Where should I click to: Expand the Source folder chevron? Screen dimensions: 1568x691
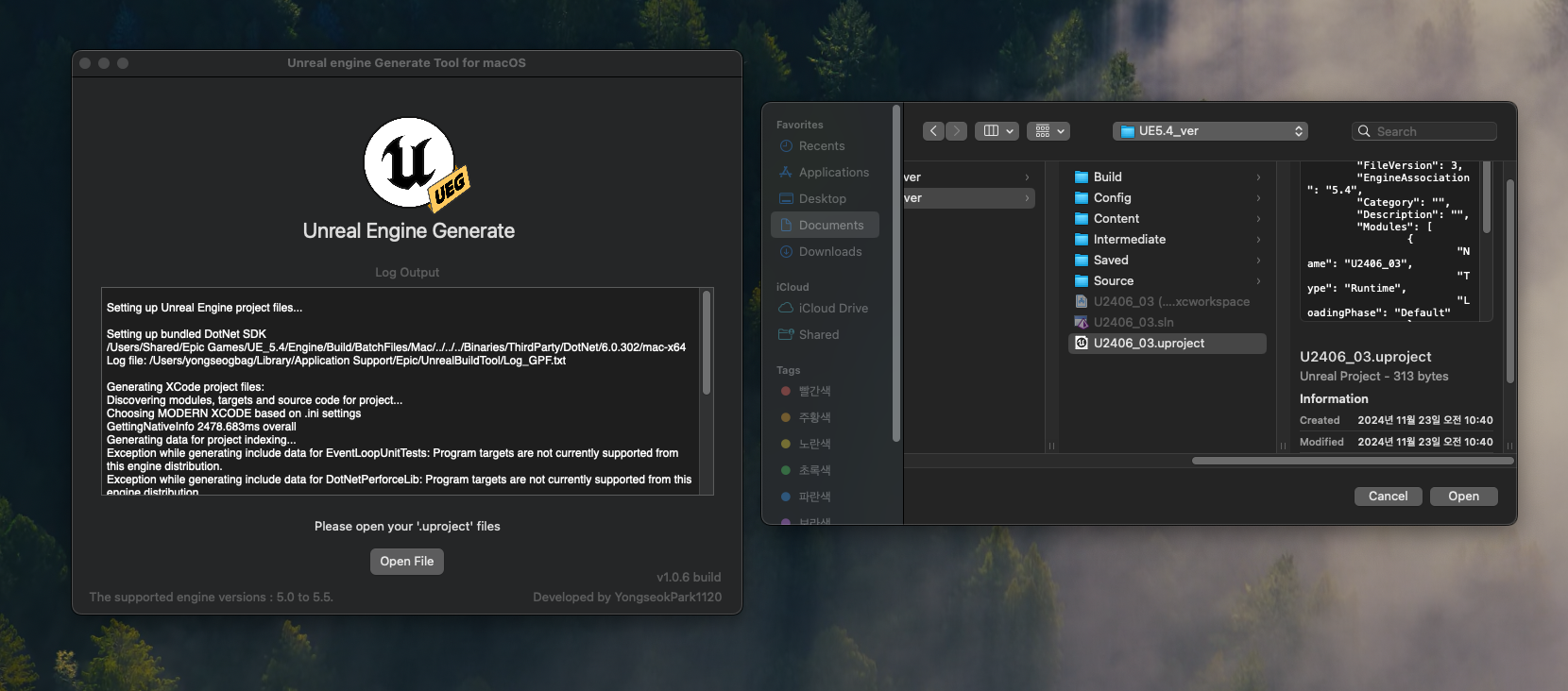click(1258, 281)
